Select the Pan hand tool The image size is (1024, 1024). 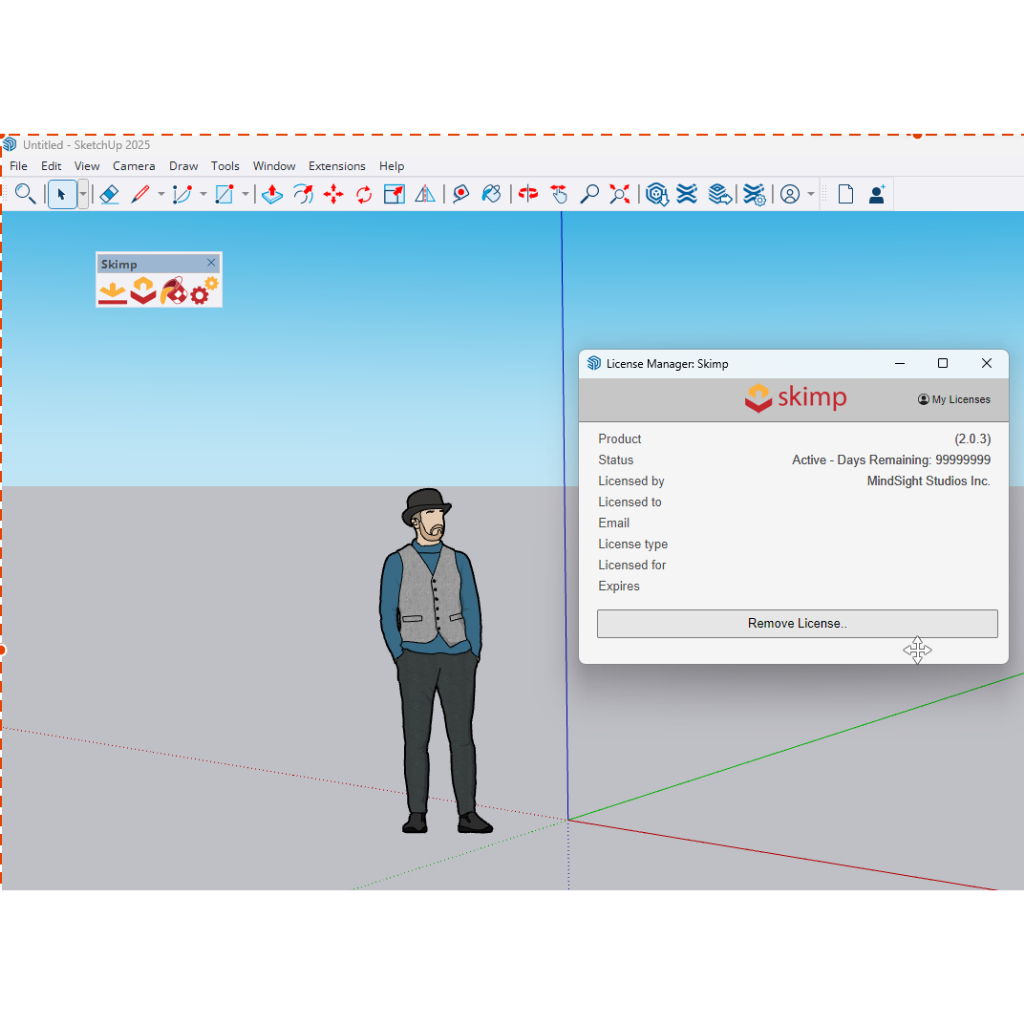pos(559,194)
